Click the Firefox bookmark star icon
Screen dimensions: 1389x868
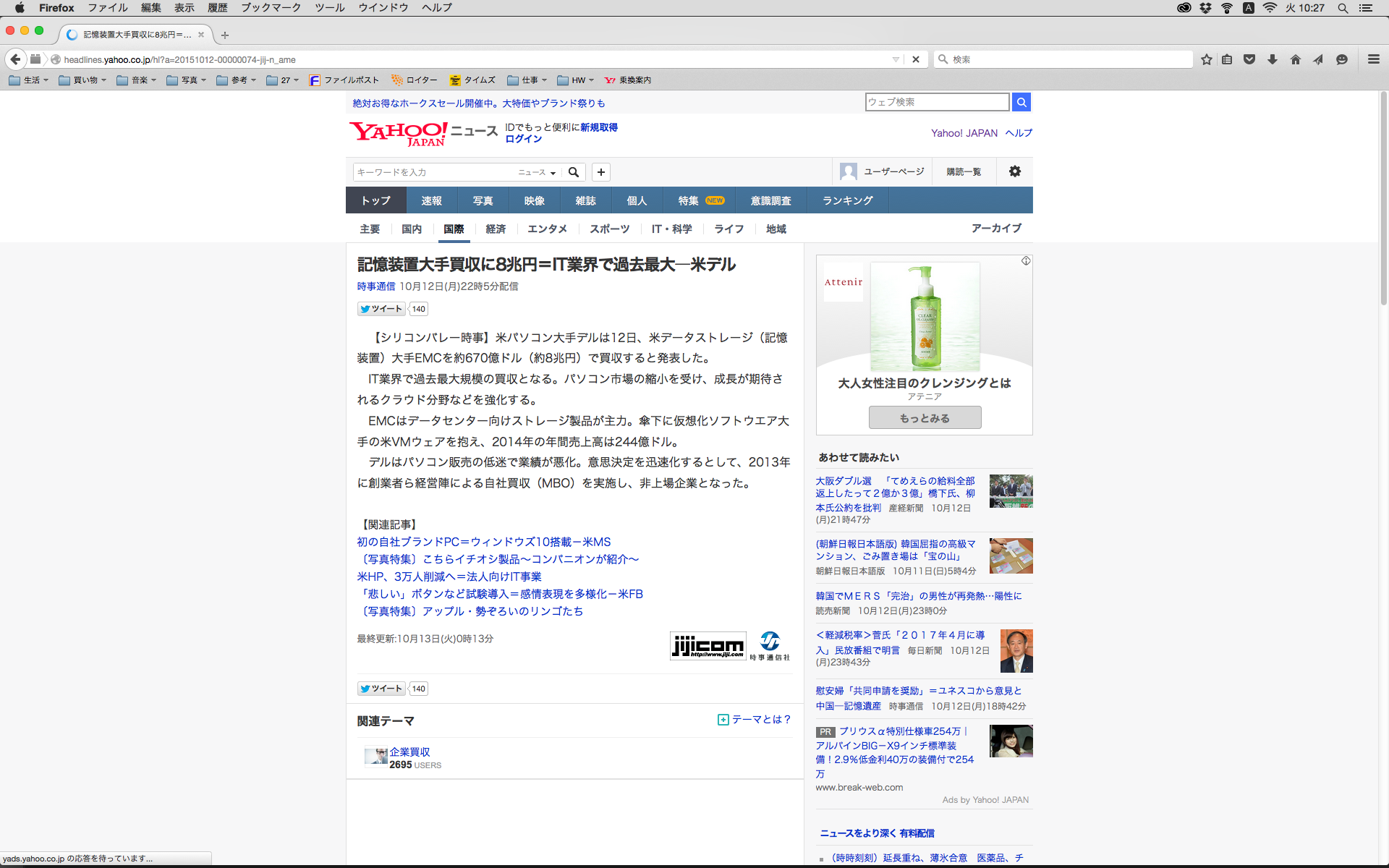(x=1206, y=59)
